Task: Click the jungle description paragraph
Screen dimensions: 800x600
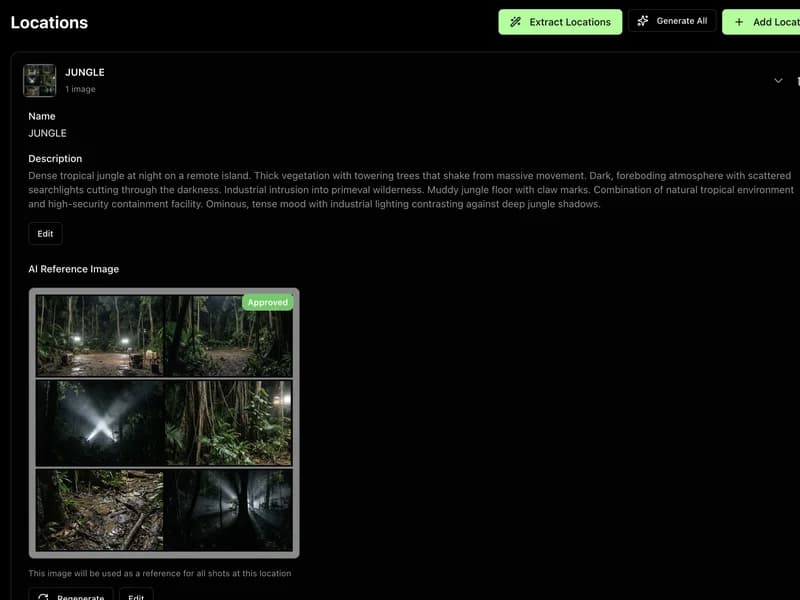Action: tap(411, 190)
